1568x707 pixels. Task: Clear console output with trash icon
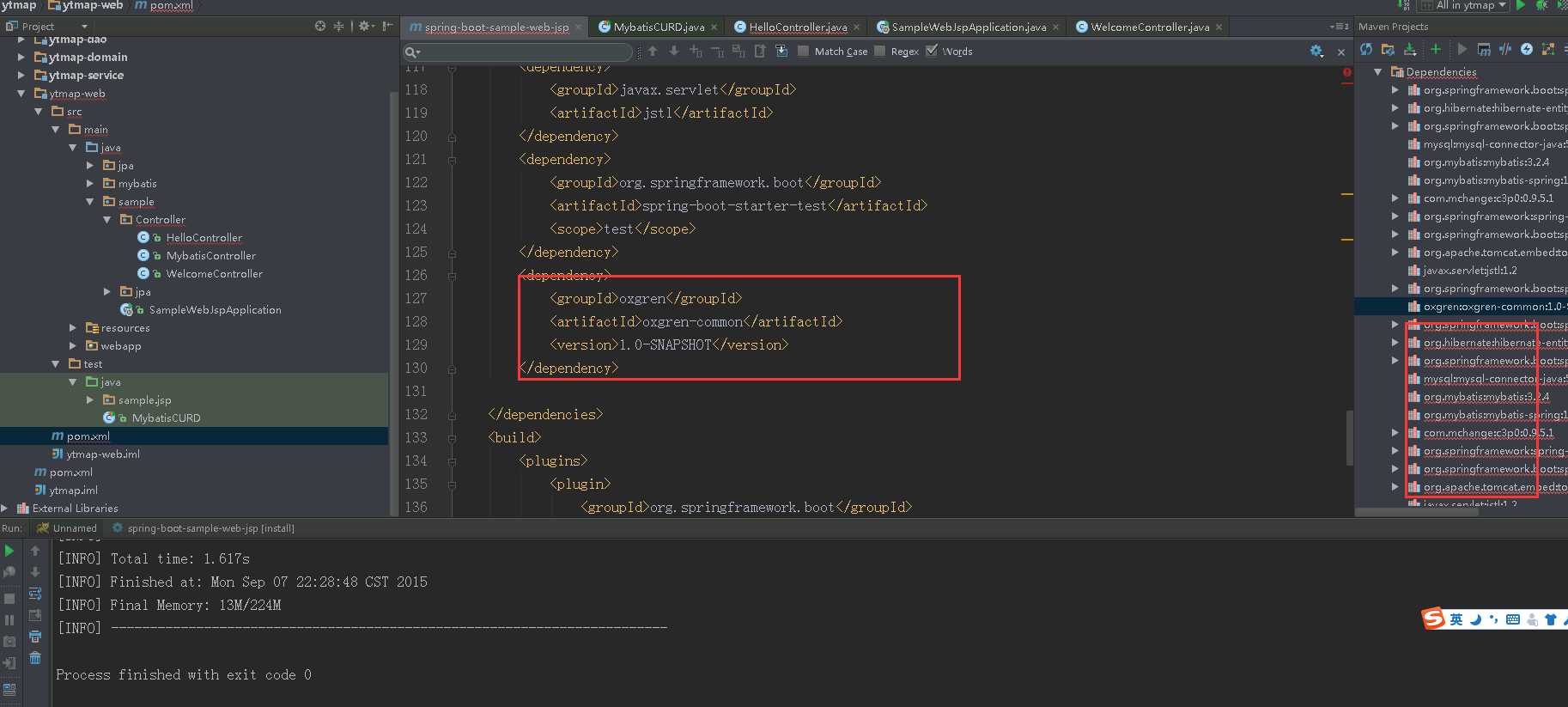coord(35,658)
